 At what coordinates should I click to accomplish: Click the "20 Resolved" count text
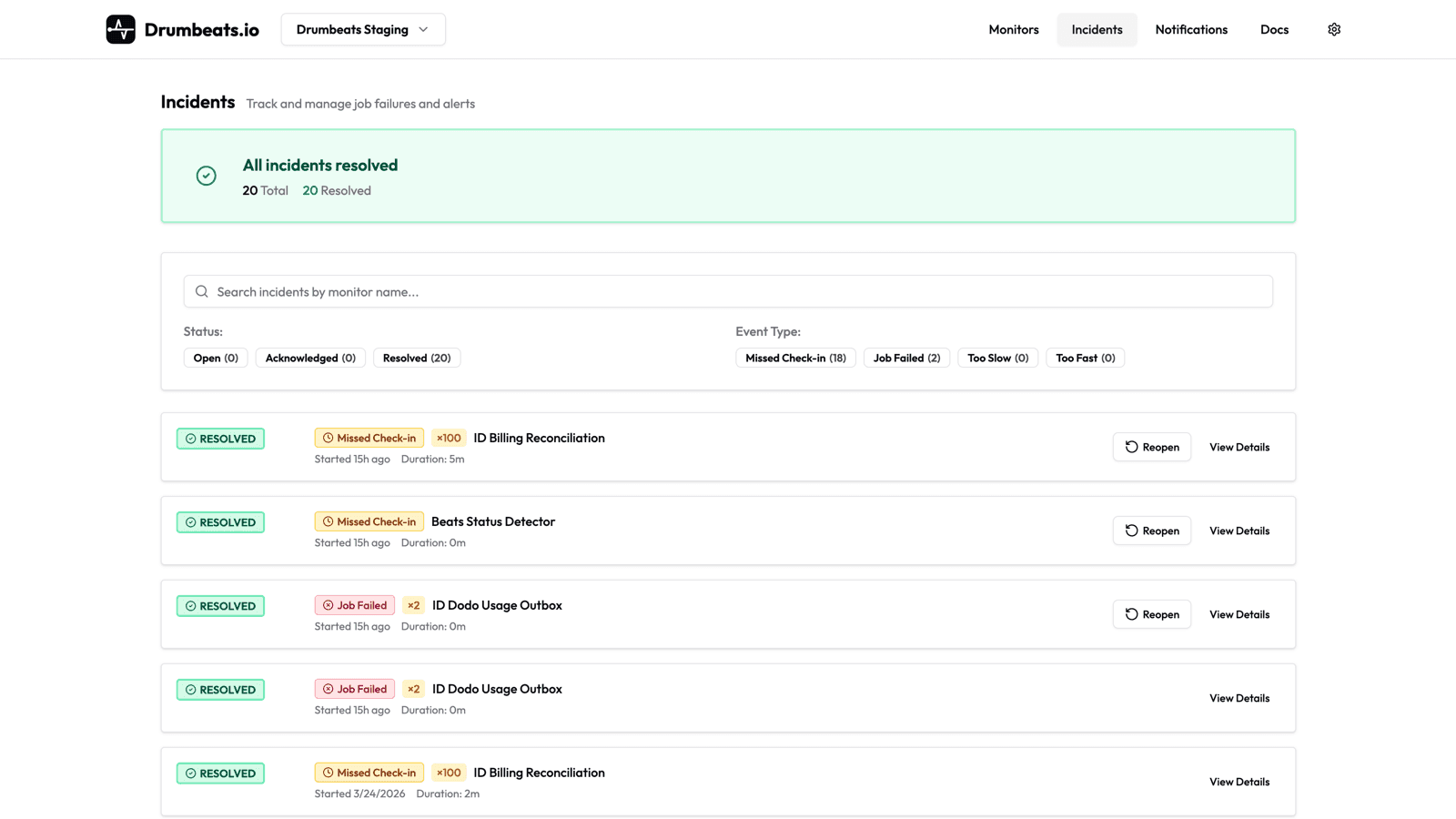click(x=337, y=190)
